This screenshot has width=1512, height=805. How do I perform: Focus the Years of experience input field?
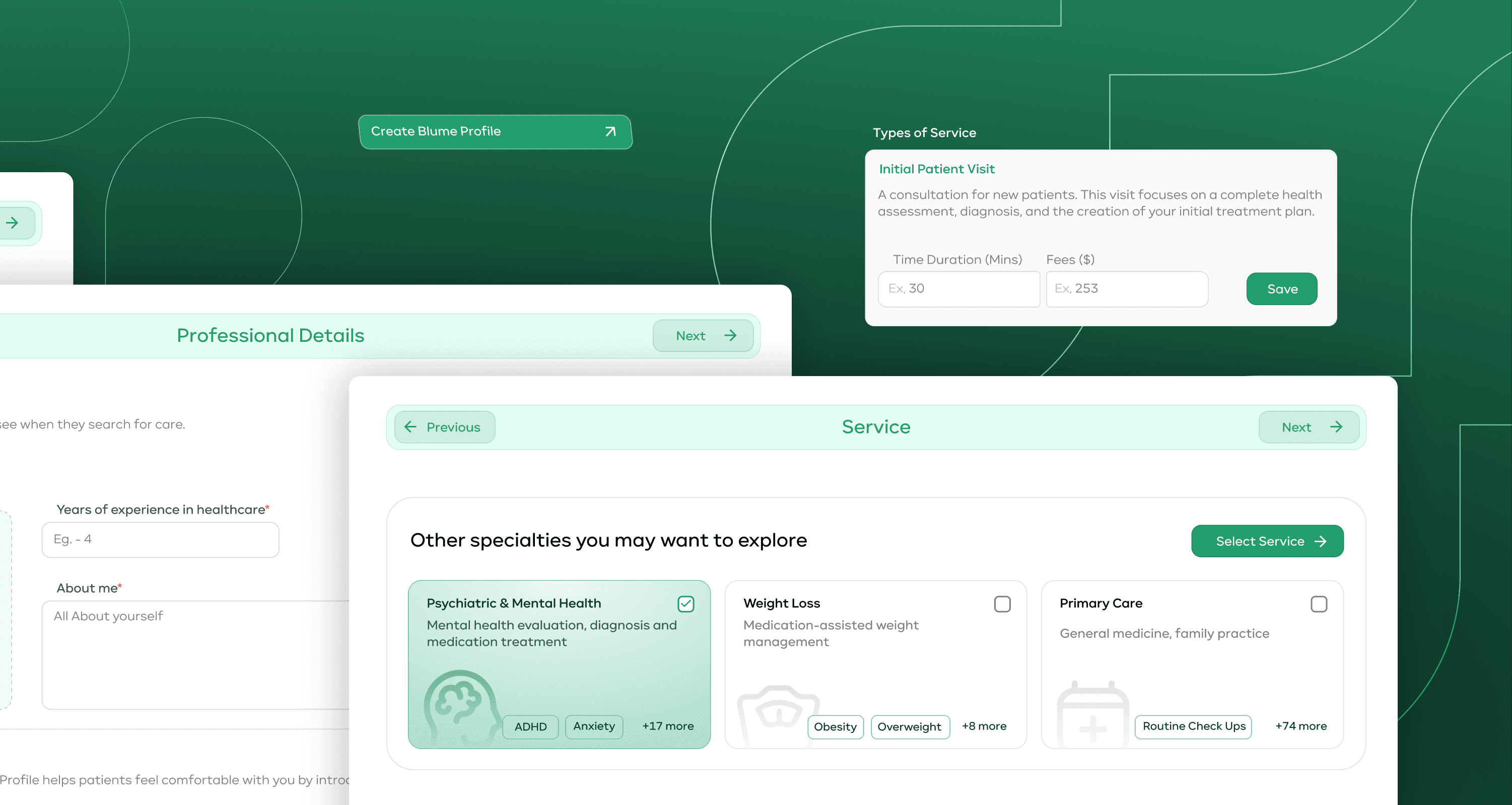[160, 539]
